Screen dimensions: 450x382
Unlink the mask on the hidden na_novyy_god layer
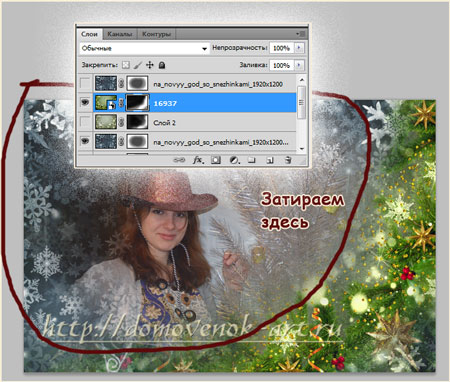pos(121,83)
